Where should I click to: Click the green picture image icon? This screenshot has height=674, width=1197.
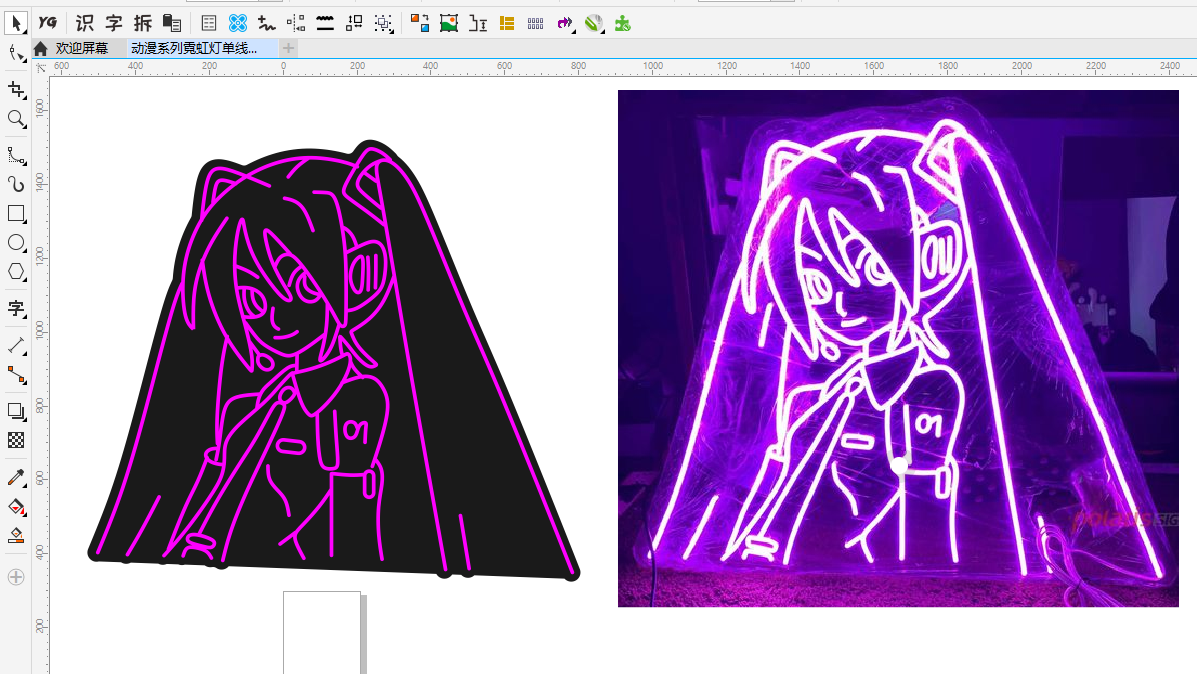tap(449, 24)
